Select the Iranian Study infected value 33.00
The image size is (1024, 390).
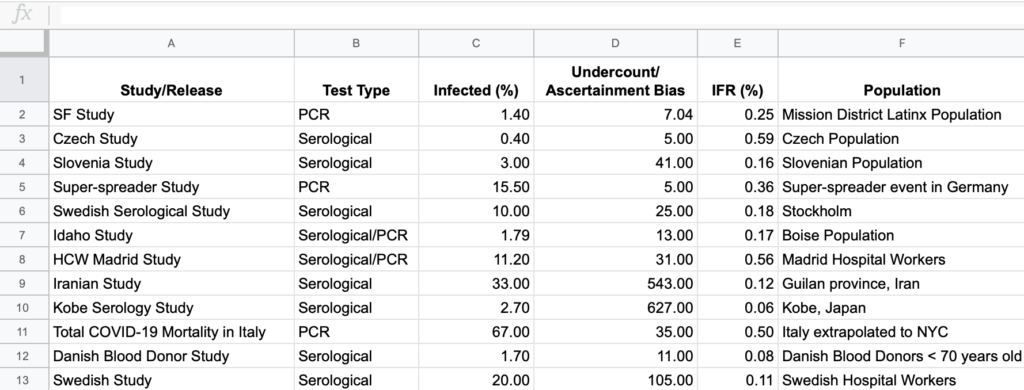[476, 284]
